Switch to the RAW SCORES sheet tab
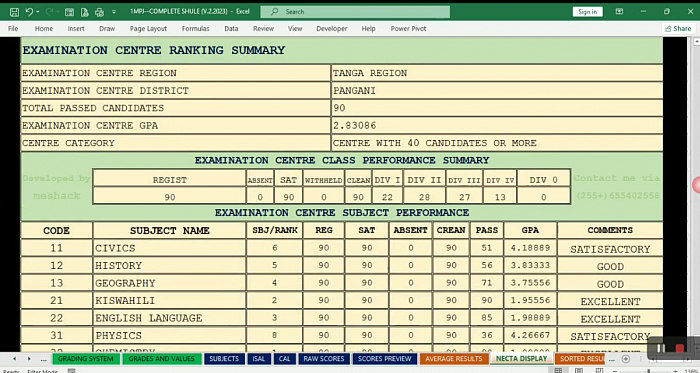Viewport: 700px width, 373px height. 324,359
